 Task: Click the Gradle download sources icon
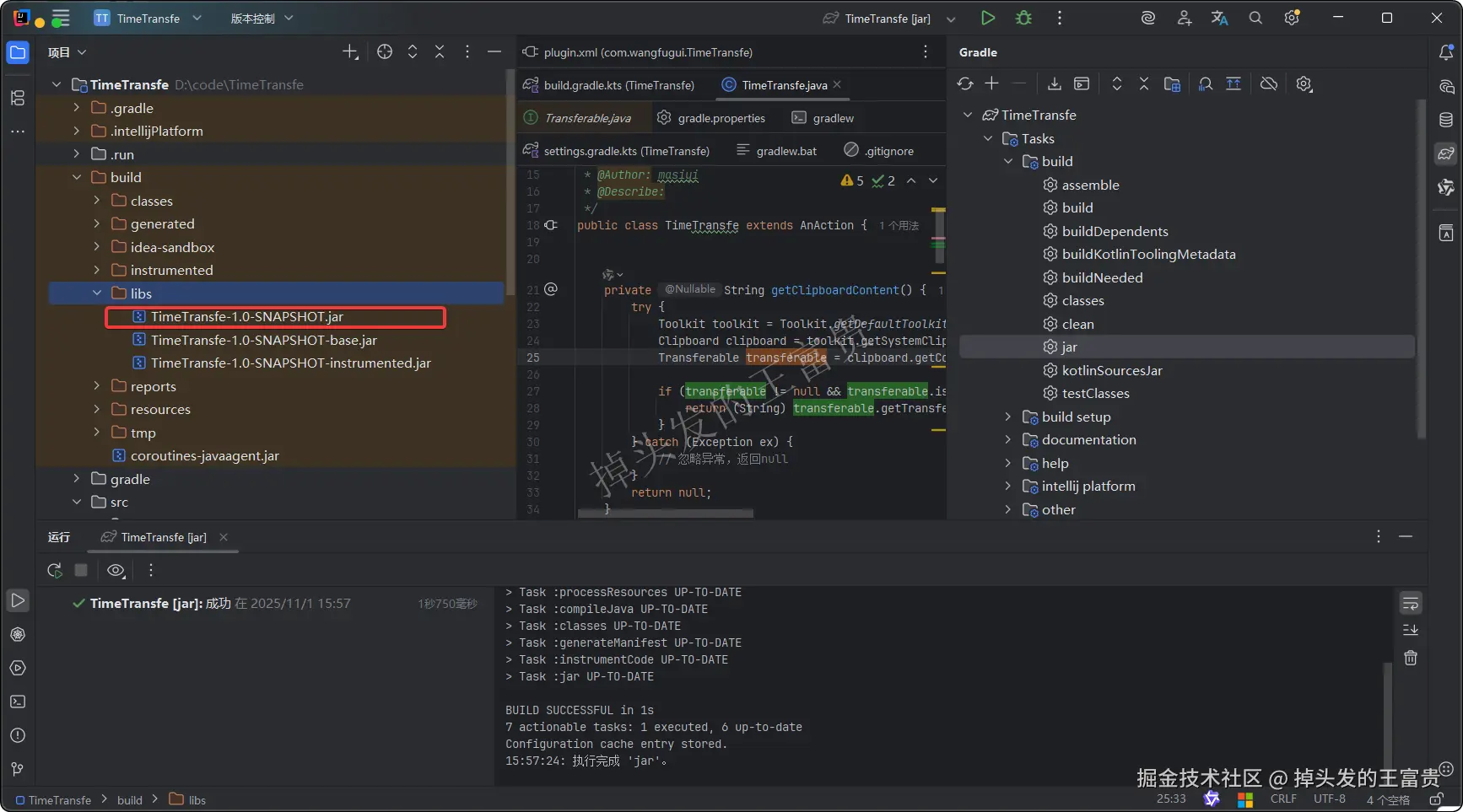[1054, 83]
